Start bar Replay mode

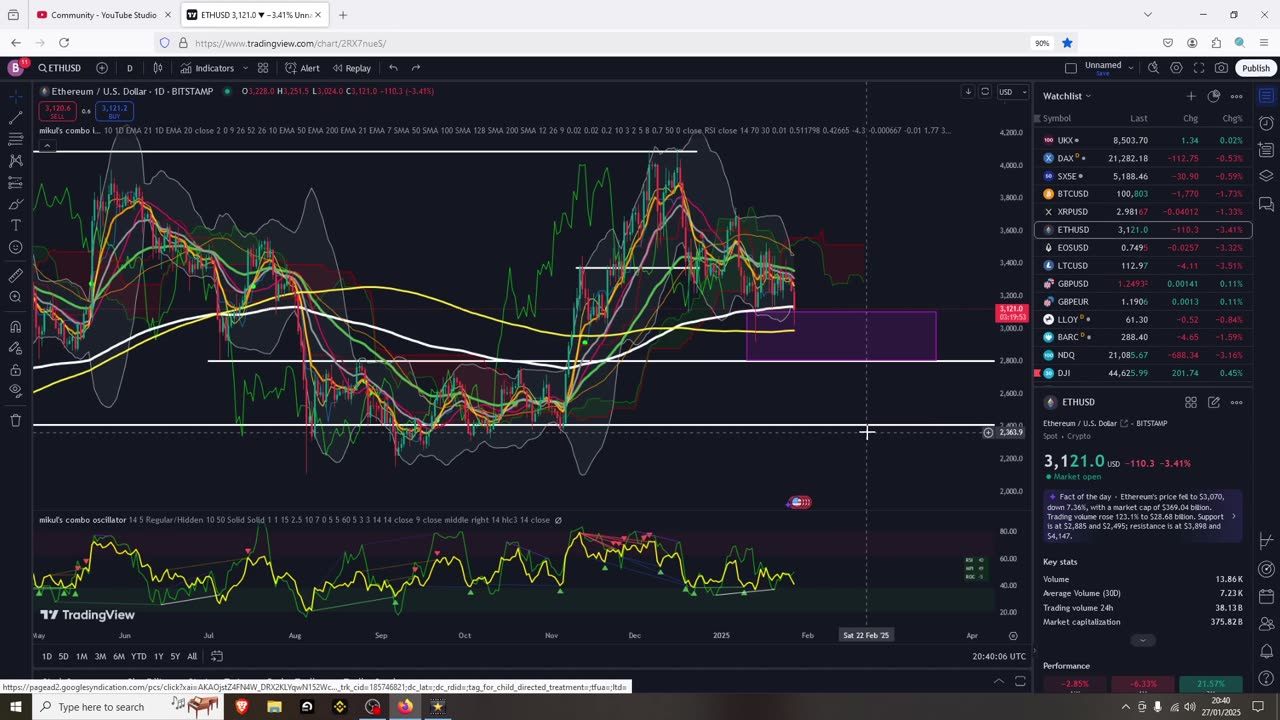tap(352, 68)
